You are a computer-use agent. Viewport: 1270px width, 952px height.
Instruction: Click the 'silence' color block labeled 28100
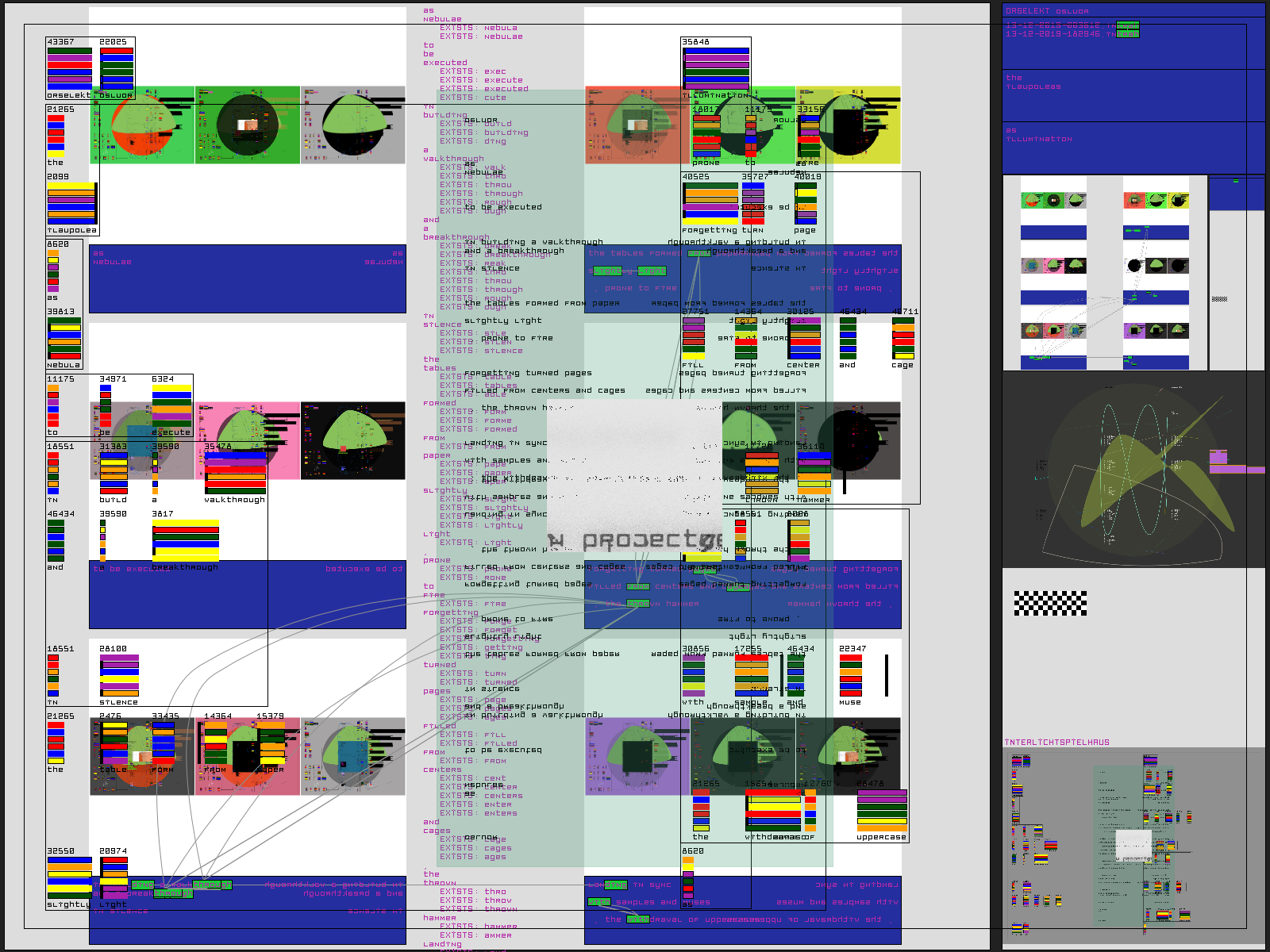click(x=119, y=676)
